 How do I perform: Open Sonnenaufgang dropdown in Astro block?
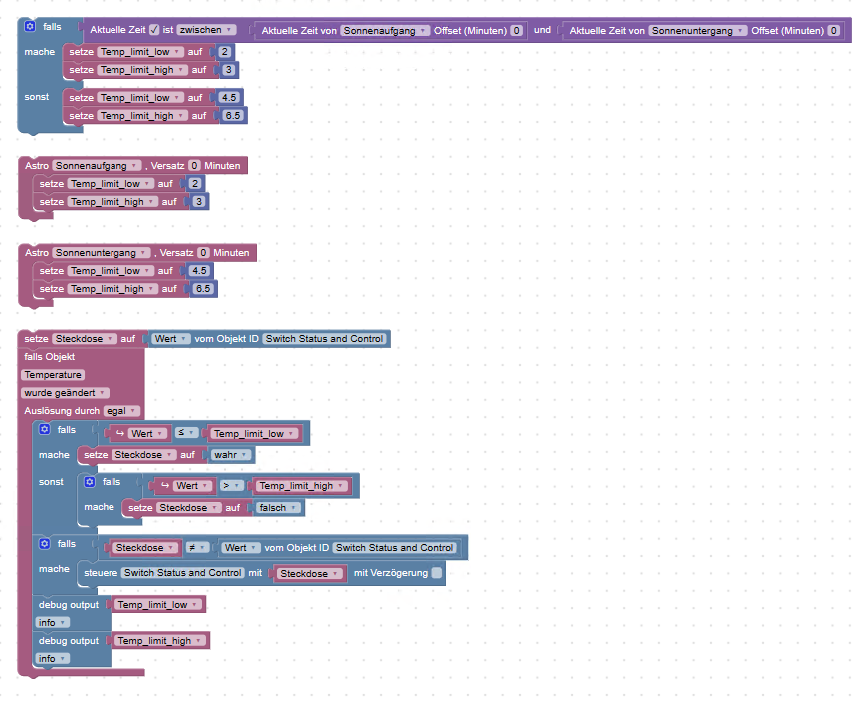[96, 165]
